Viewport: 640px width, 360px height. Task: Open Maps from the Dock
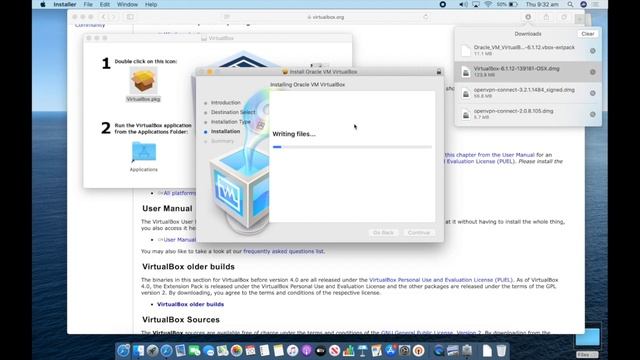(222, 351)
